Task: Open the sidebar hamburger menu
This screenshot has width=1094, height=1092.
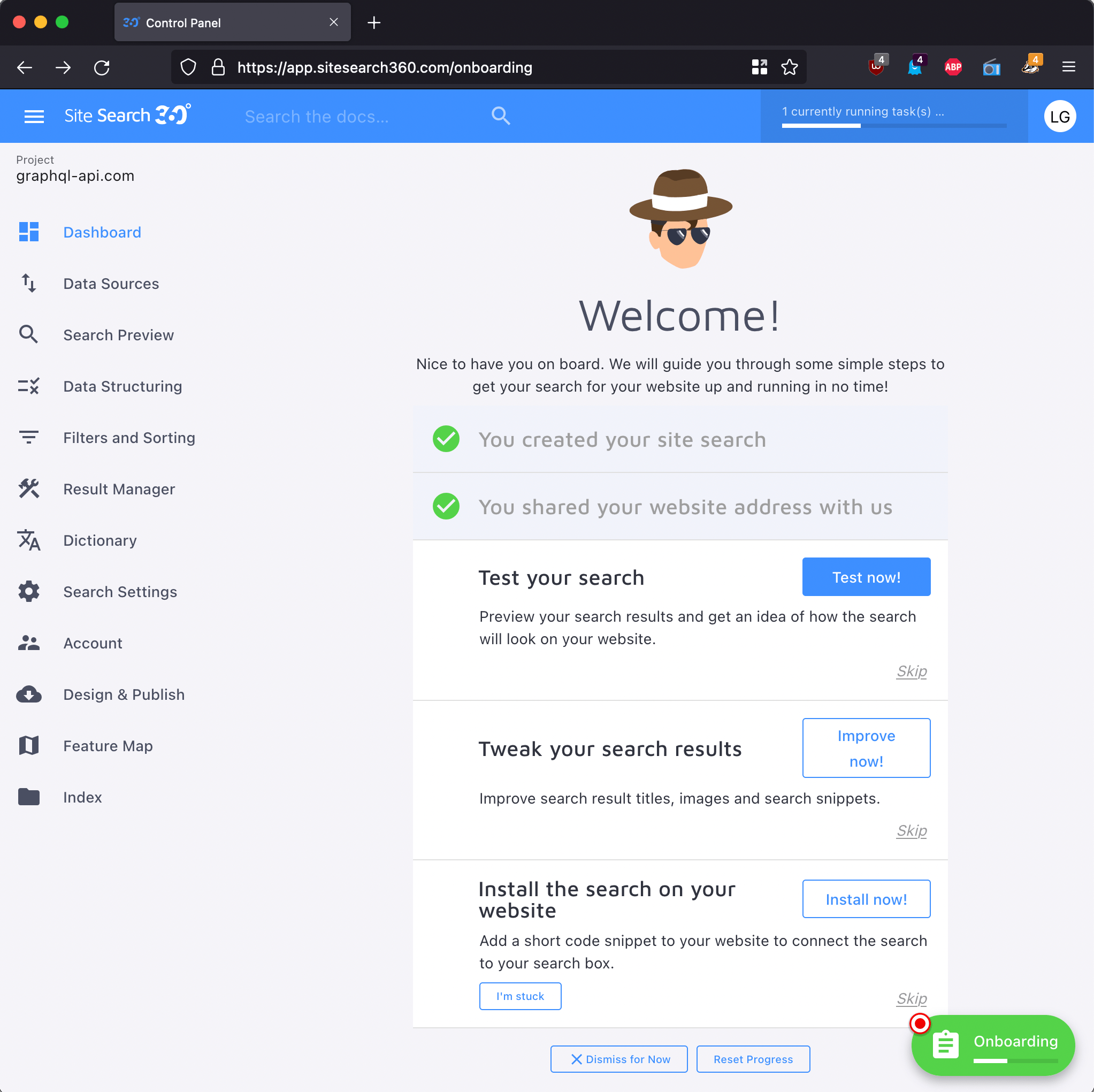Action: 33,116
